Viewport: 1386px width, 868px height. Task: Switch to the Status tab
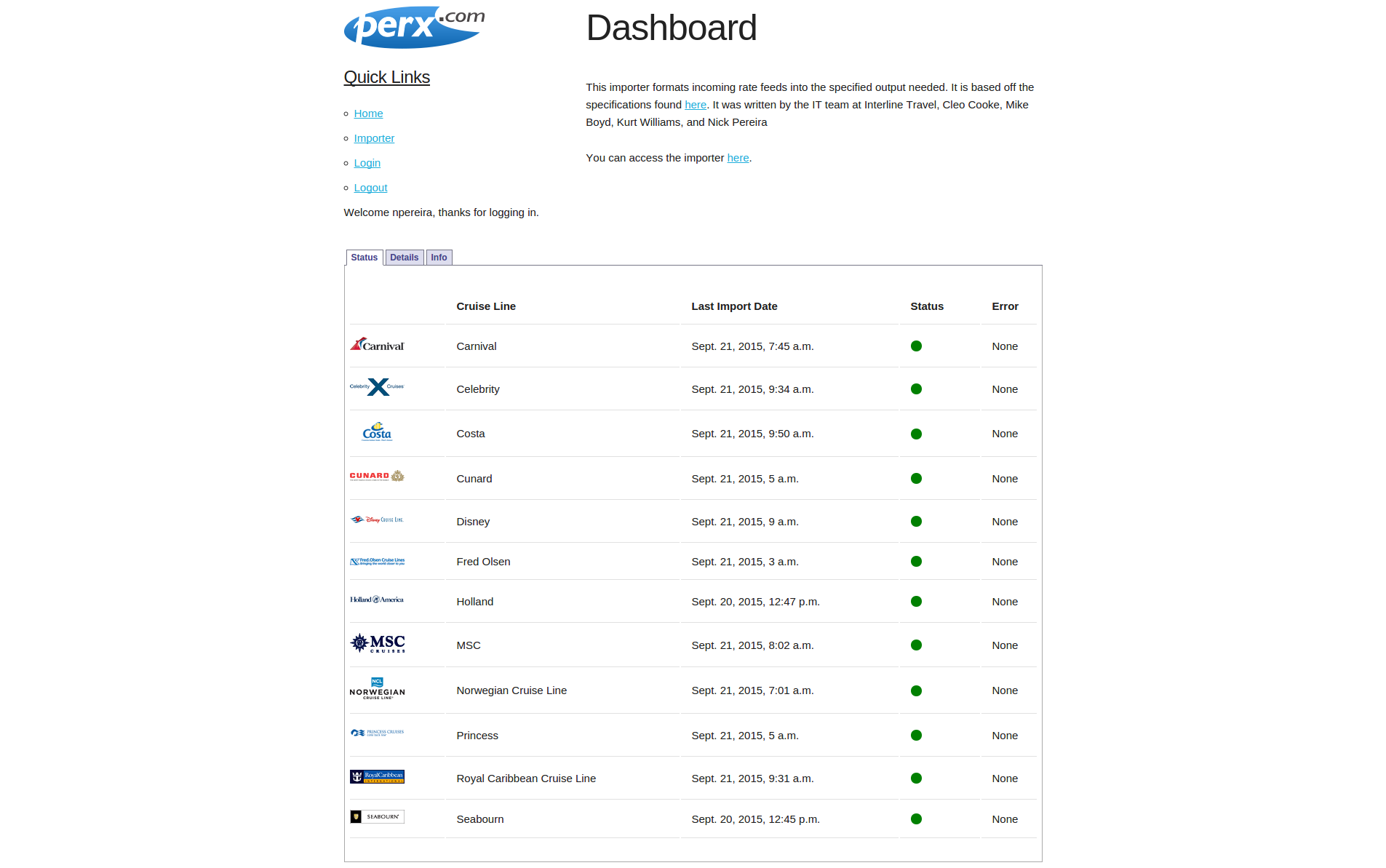point(365,258)
